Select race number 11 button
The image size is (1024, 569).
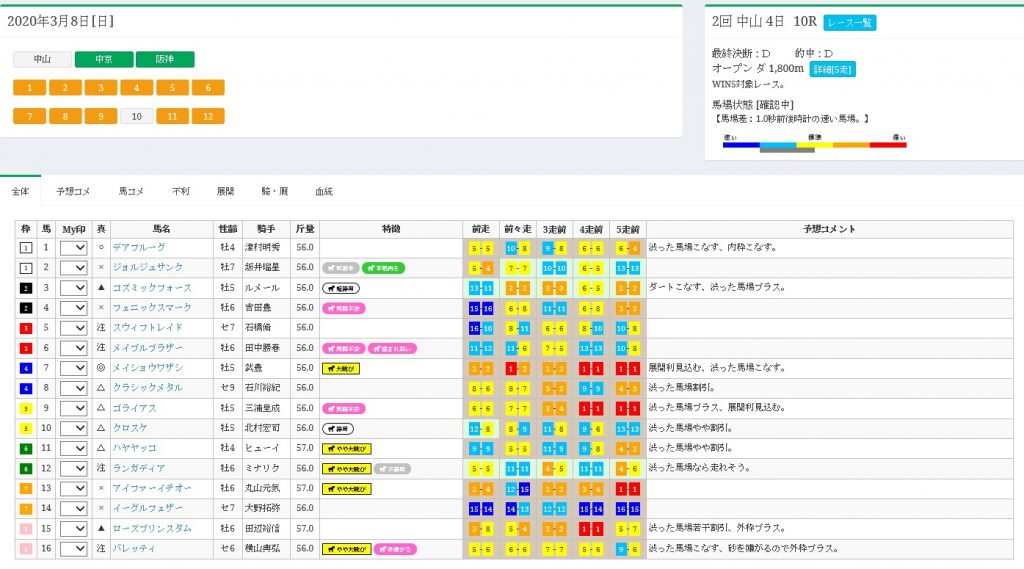[x=172, y=116]
